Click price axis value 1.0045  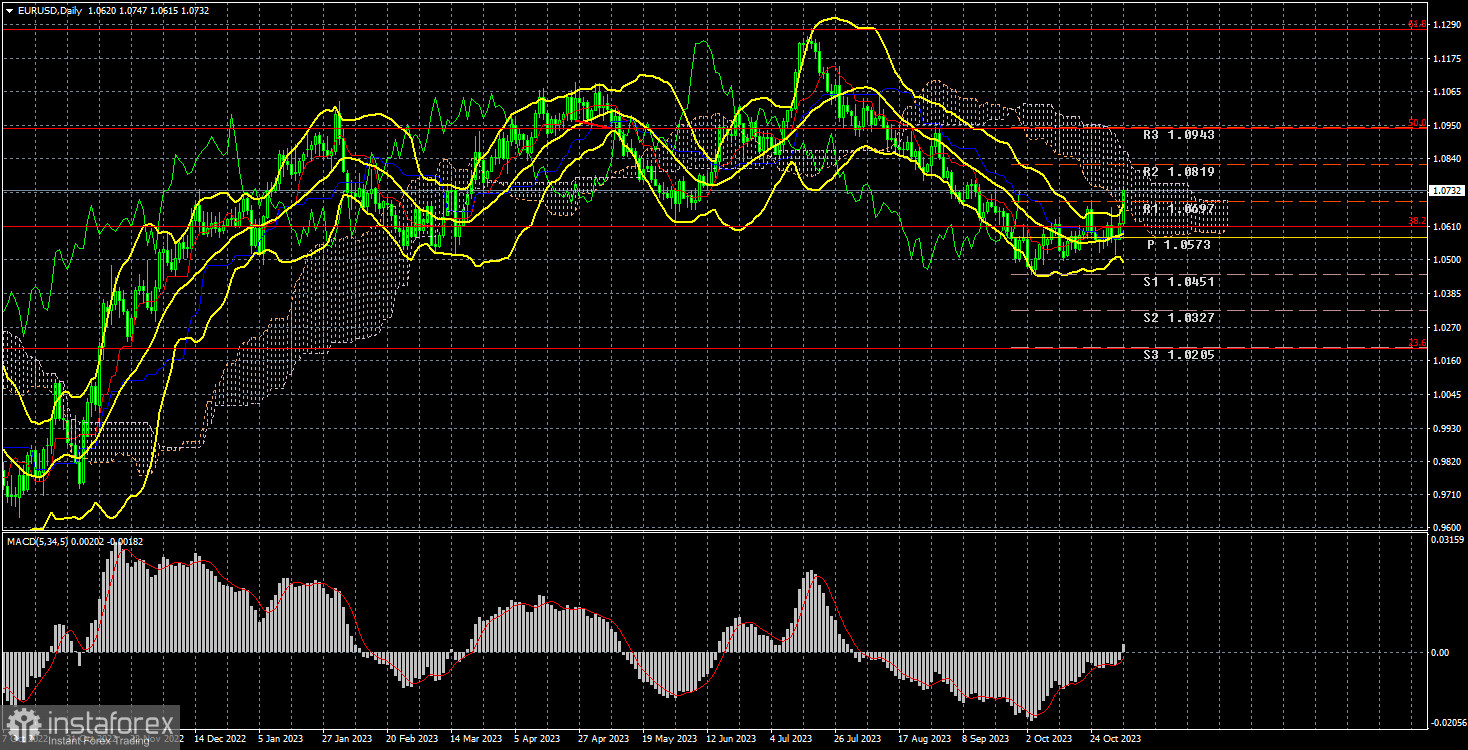point(1446,394)
